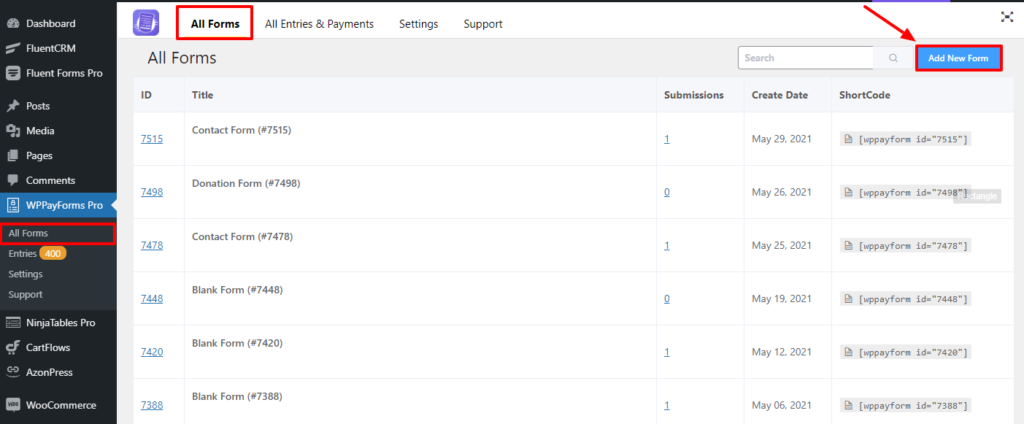The height and width of the screenshot is (424, 1024).
Task: Open WooCommerce via its Woo icon
Action: 13,405
